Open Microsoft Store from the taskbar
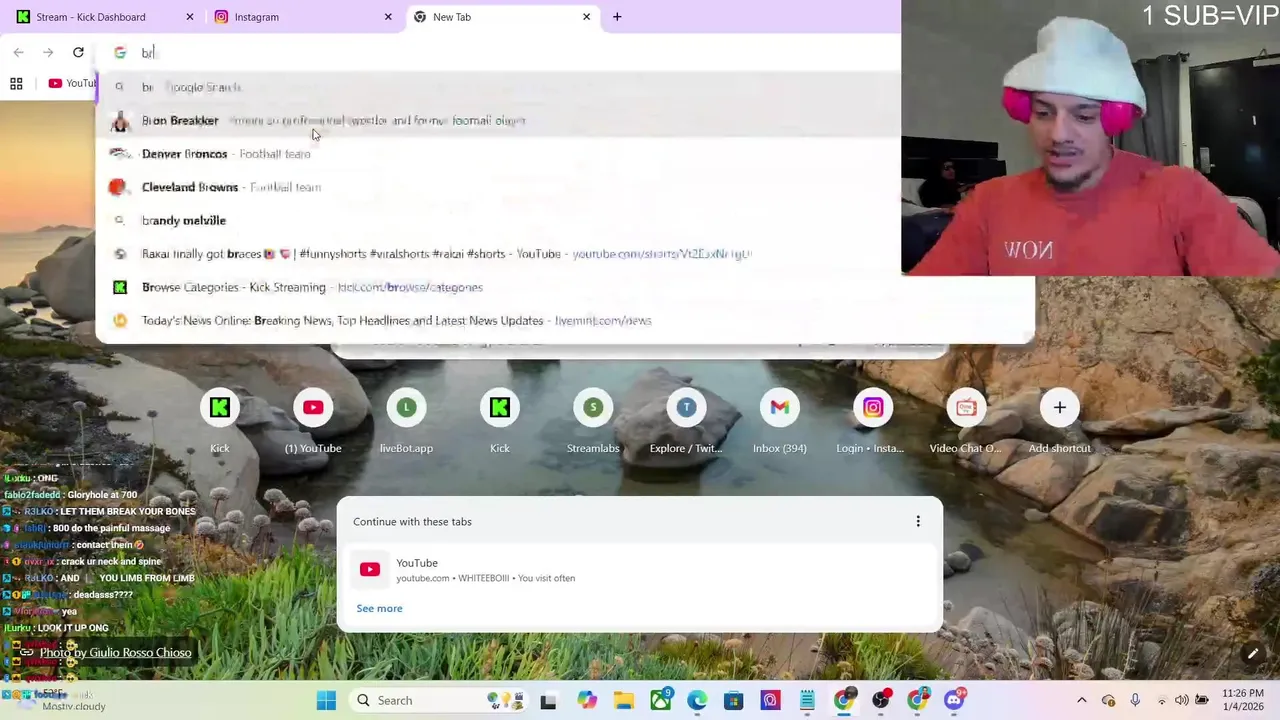This screenshot has width=1280, height=720. (x=734, y=701)
